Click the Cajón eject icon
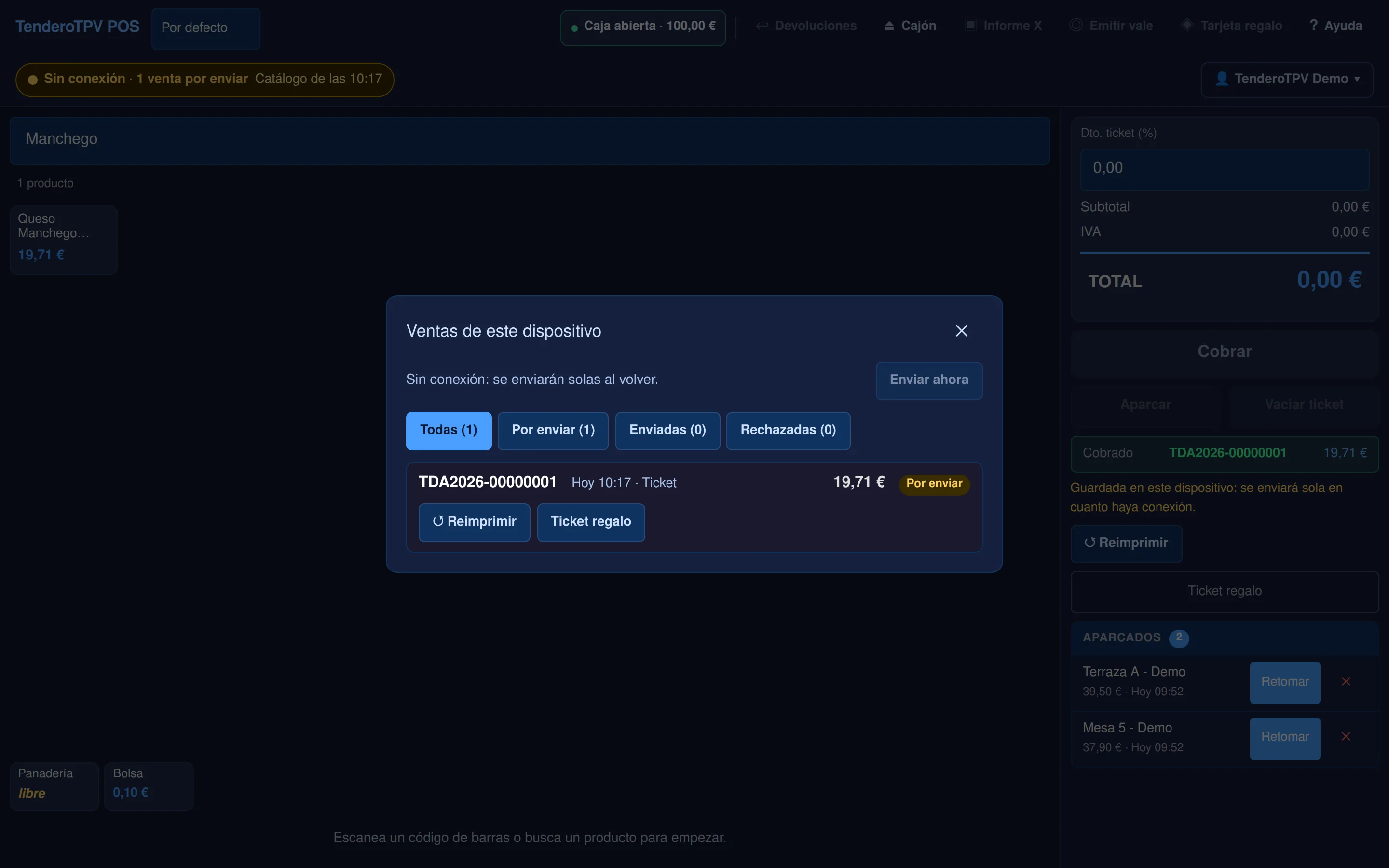1389x868 pixels. pyautogui.click(x=889, y=27)
